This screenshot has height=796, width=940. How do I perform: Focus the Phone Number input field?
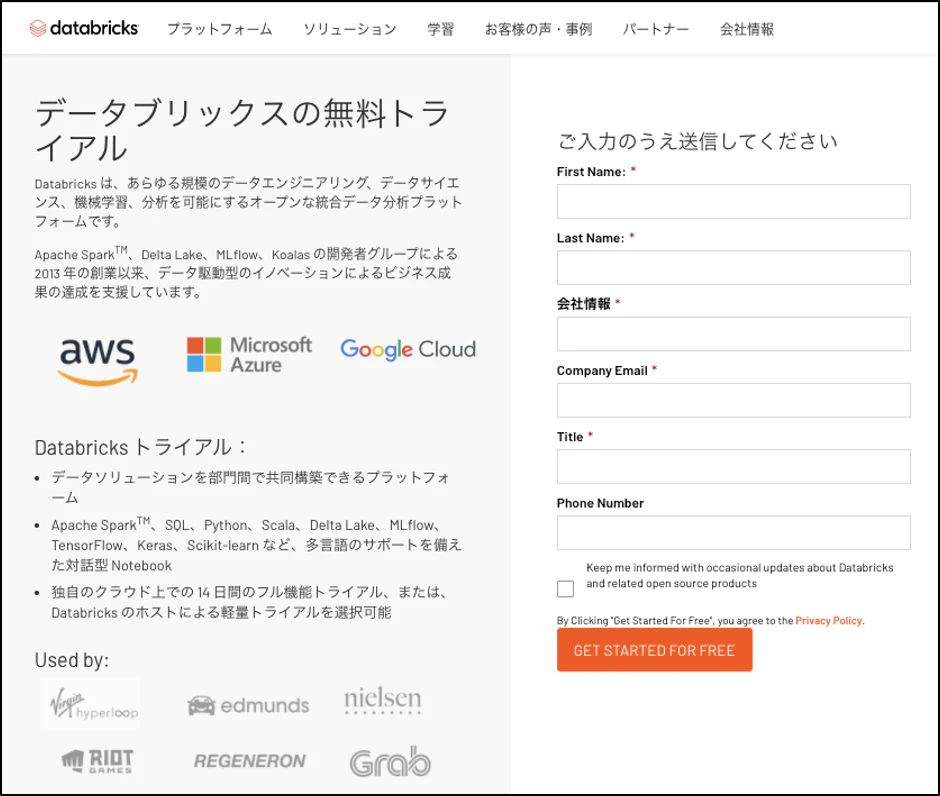point(734,533)
